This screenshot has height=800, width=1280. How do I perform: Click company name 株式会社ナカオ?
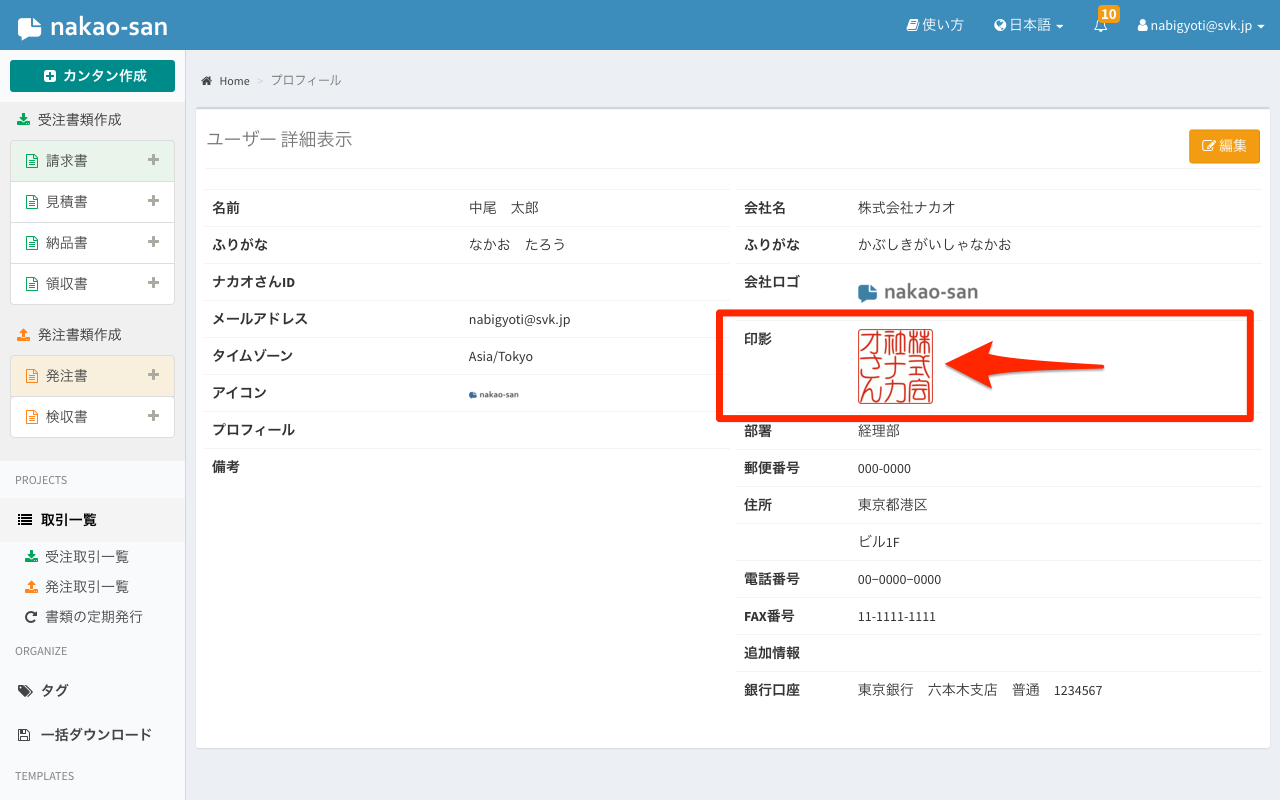(907, 208)
